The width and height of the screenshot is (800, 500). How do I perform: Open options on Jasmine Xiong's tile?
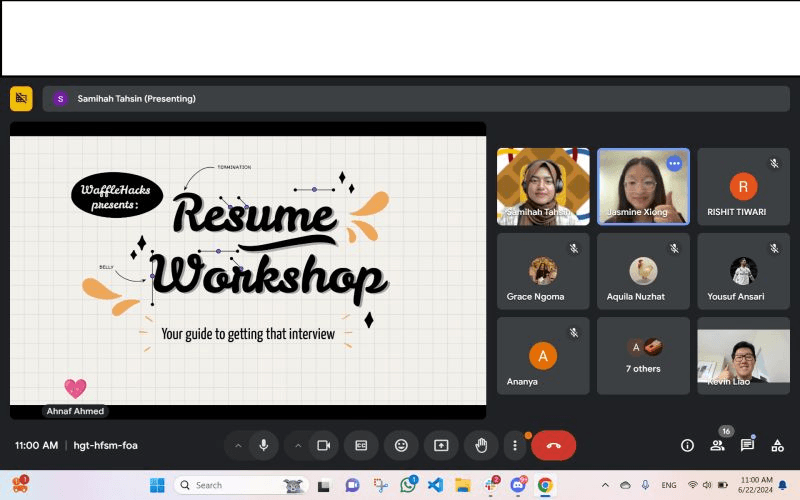(674, 163)
